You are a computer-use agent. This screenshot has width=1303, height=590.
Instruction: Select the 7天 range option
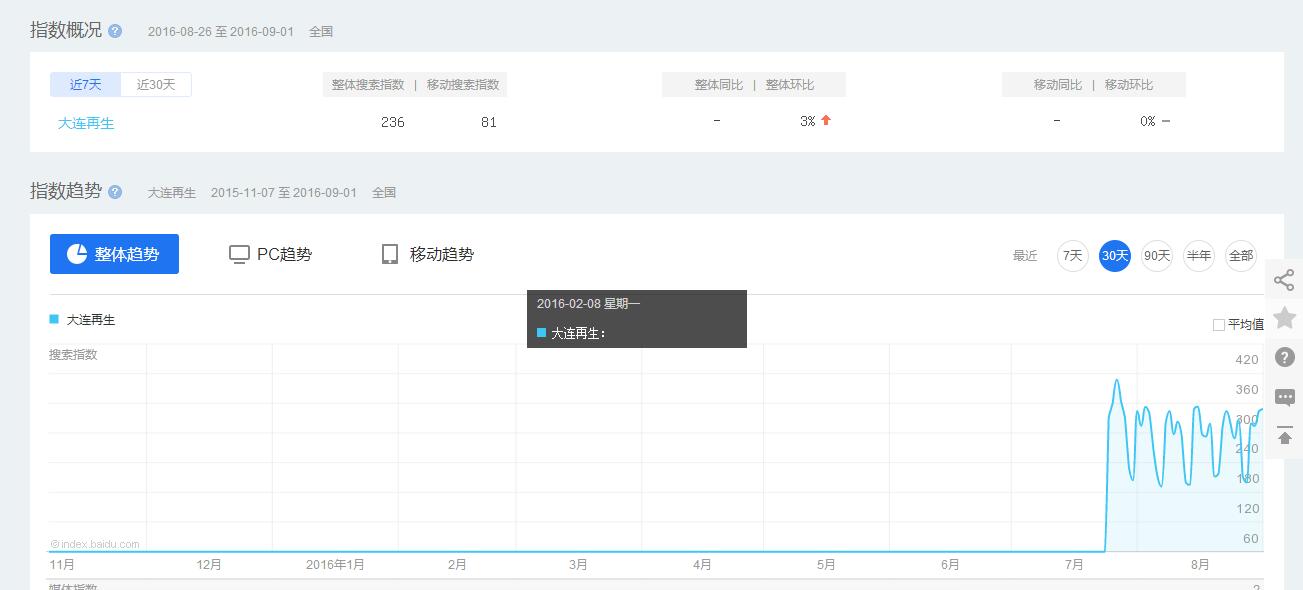pyautogui.click(x=1072, y=256)
